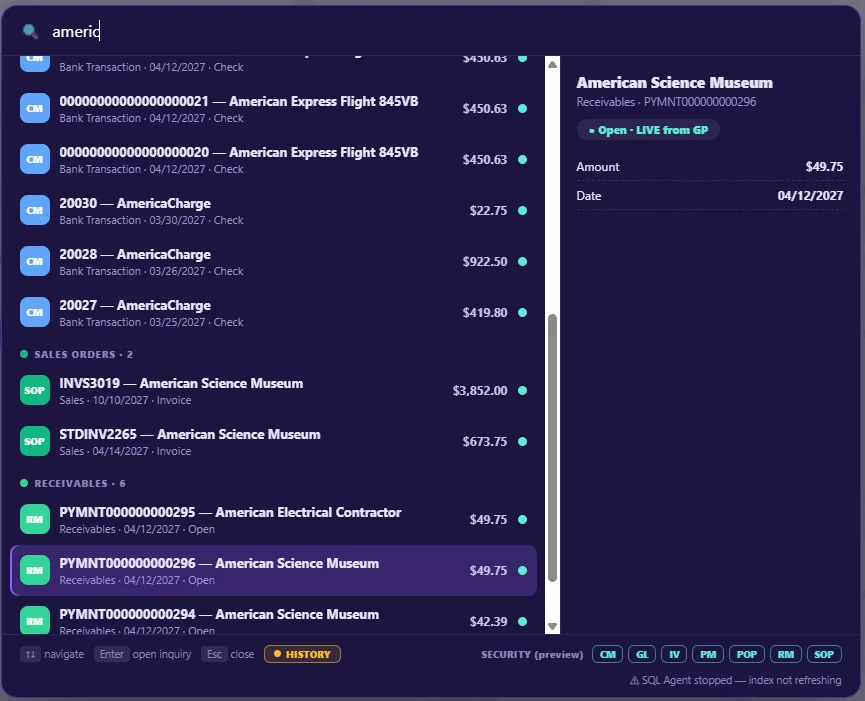Click CM icon for check 20030
The width and height of the screenshot is (865, 701).
[x=35, y=211]
